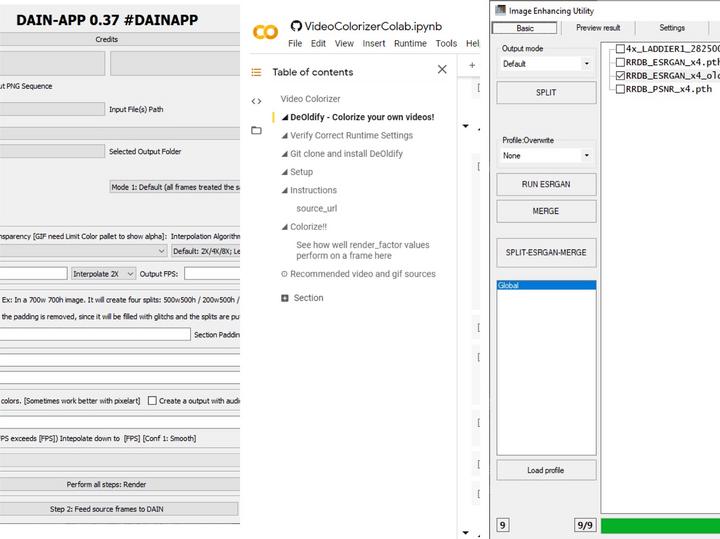
Task: Collapse the Colorize!! entry in table of contents
Action: pos(285,227)
